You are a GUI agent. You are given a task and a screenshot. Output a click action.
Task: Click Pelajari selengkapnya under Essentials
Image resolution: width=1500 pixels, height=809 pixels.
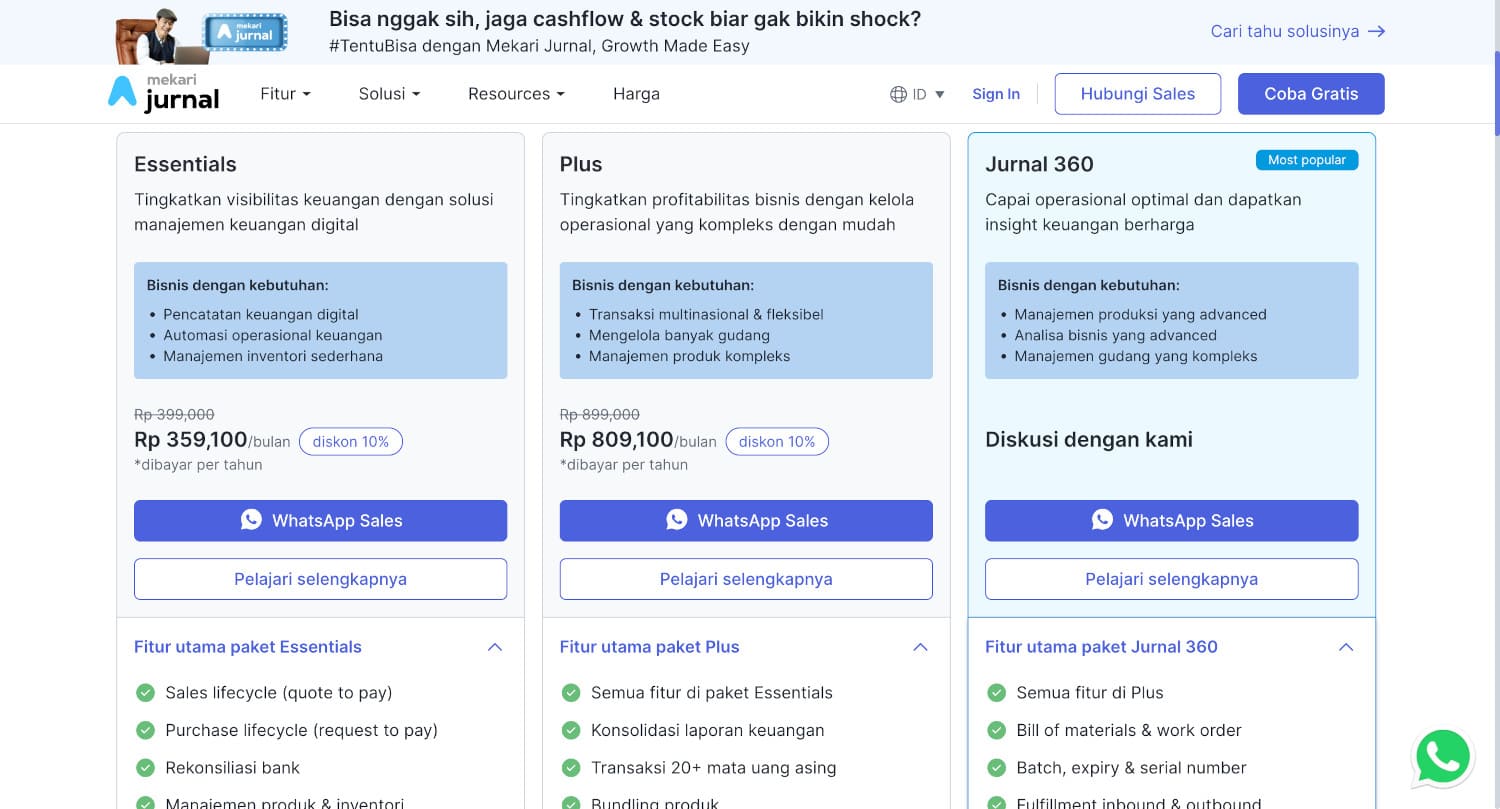(x=320, y=579)
